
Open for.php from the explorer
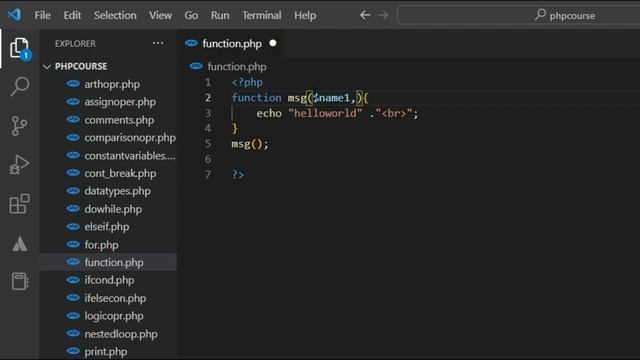click(x=108, y=245)
